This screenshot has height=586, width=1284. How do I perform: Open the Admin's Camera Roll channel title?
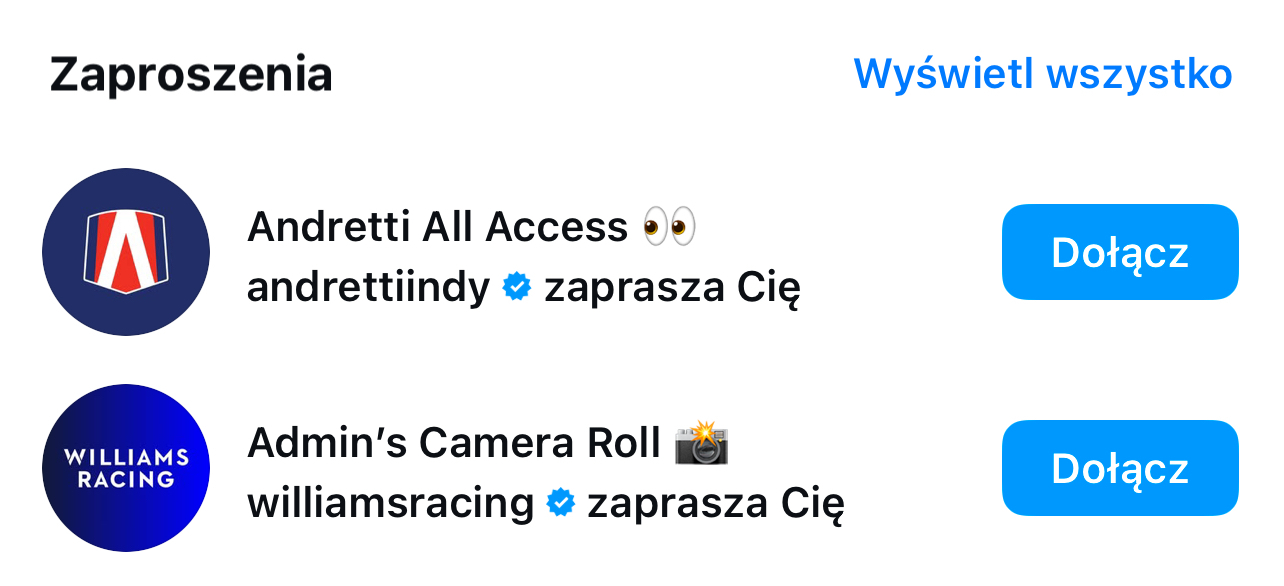click(454, 443)
